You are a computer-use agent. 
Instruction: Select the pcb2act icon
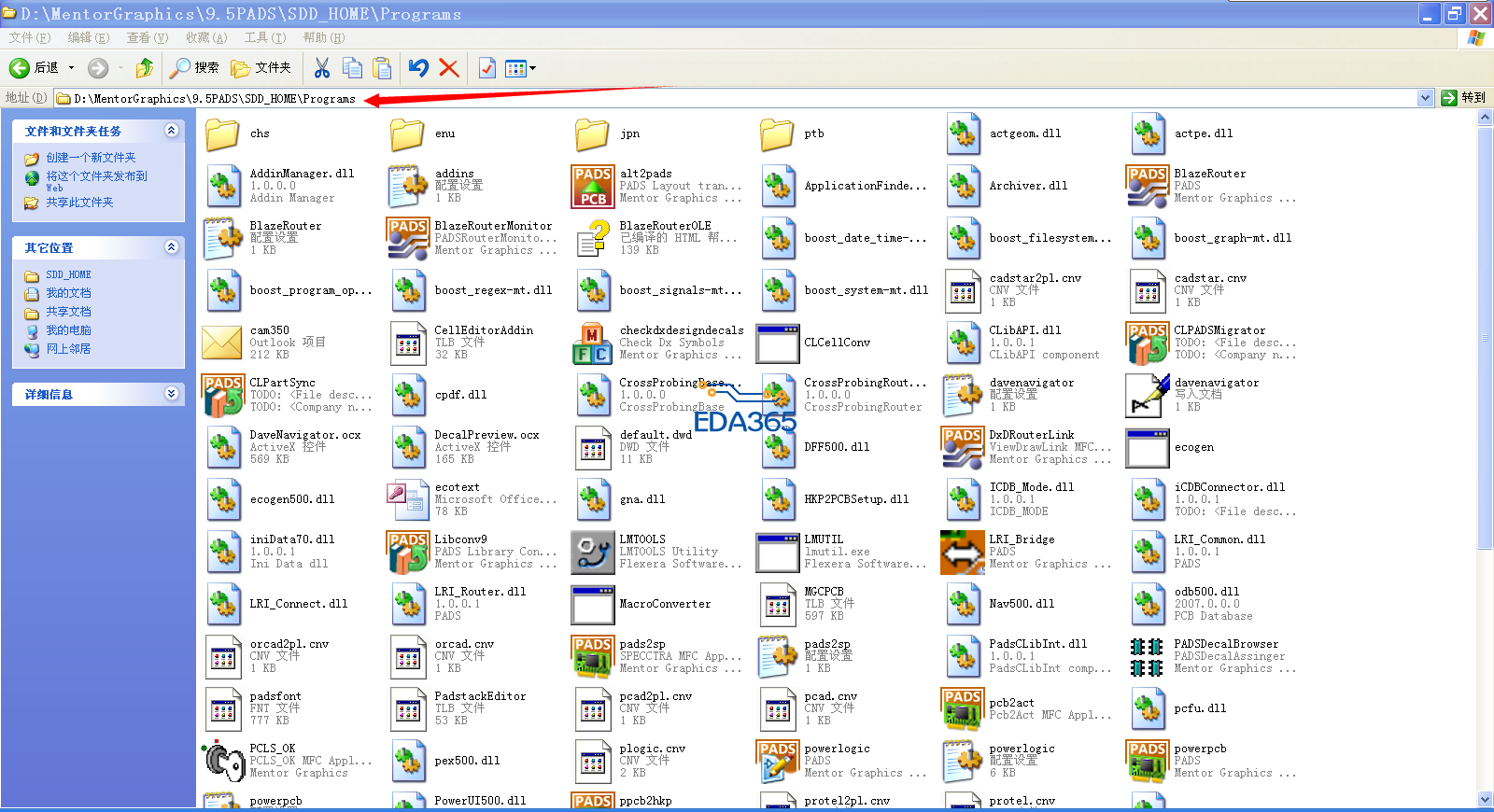coord(962,708)
